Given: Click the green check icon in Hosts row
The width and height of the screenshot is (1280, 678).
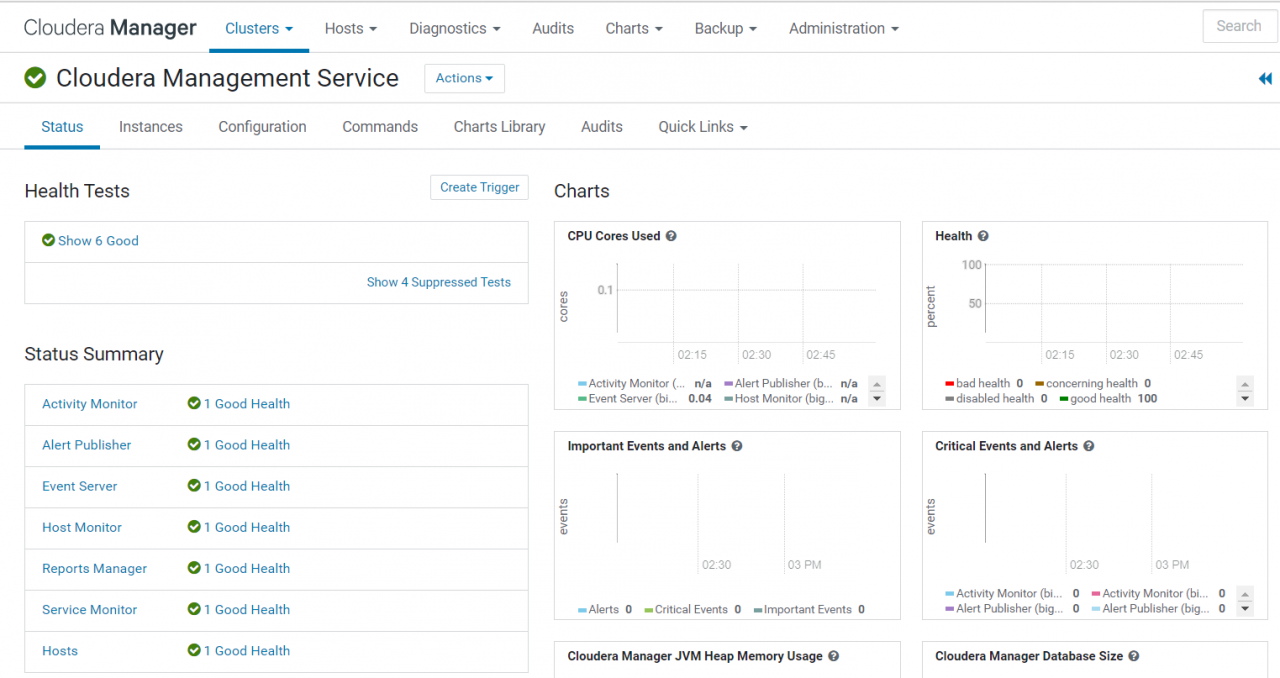Looking at the screenshot, I should [x=194, y=650].
